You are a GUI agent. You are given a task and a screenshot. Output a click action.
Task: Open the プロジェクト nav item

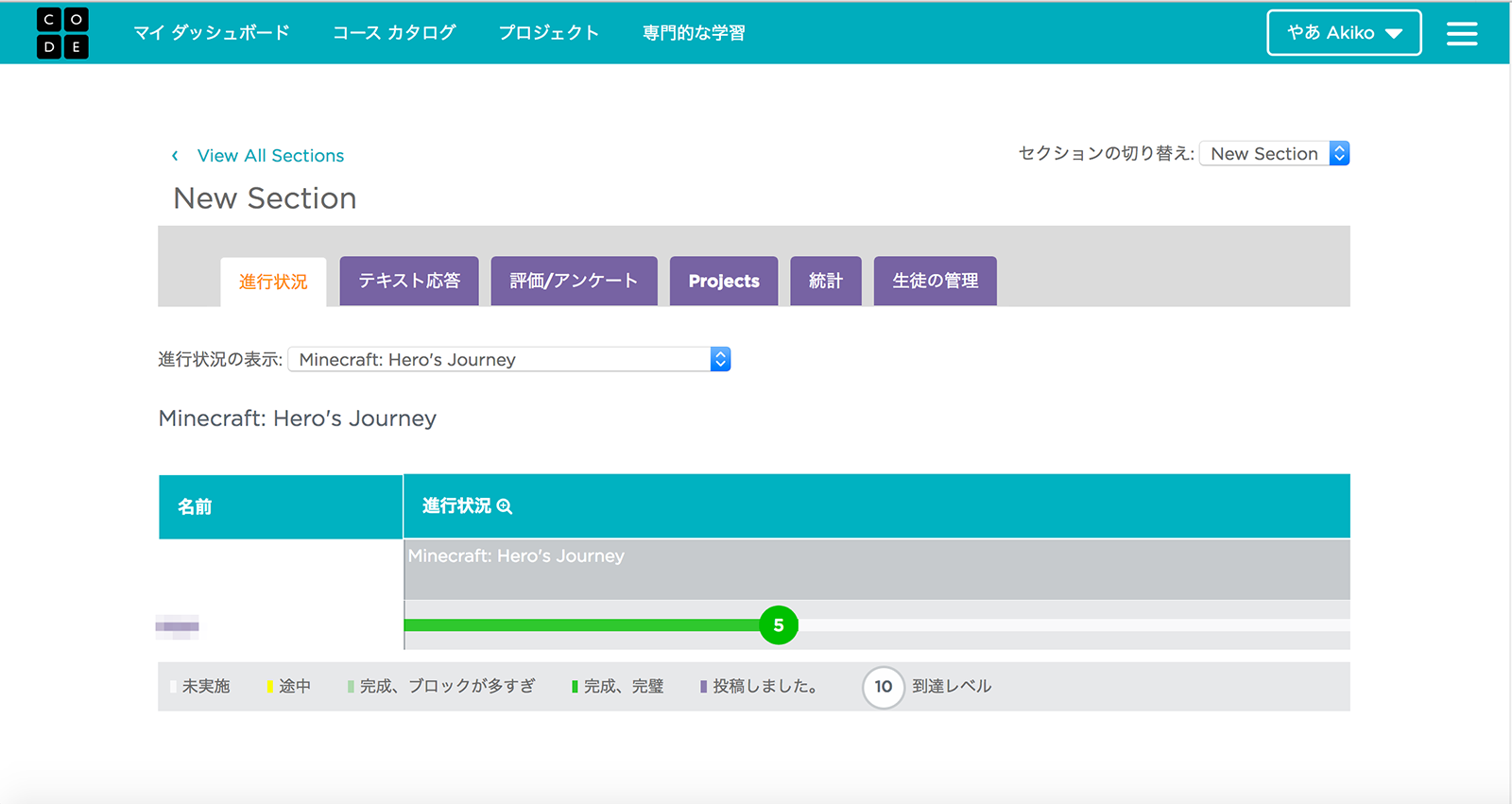[x=549, y=33]
